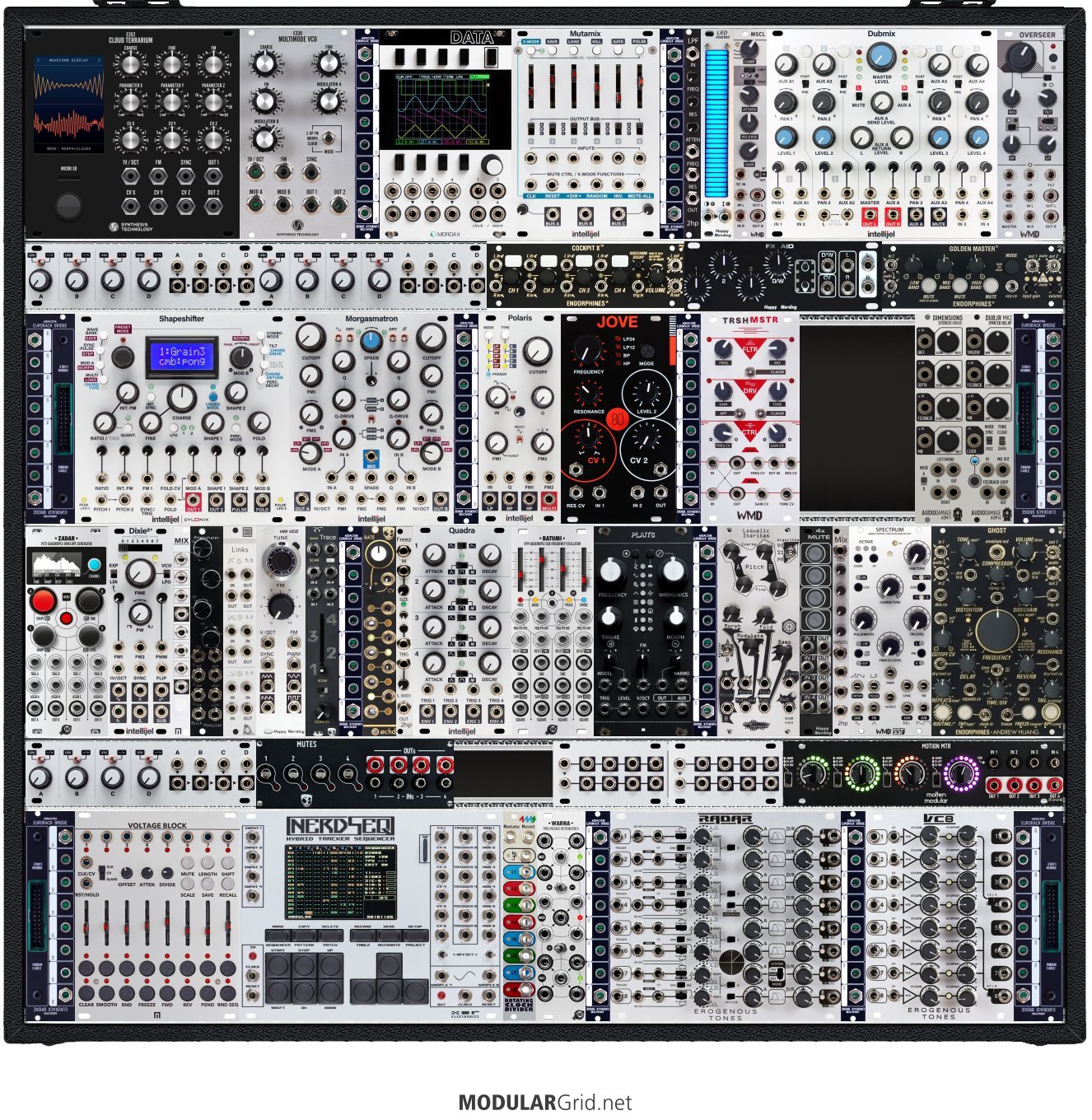Click the NerdSeq AUTOMATE button
The height and width of the screenshot is (1120, 1092).
389,936
